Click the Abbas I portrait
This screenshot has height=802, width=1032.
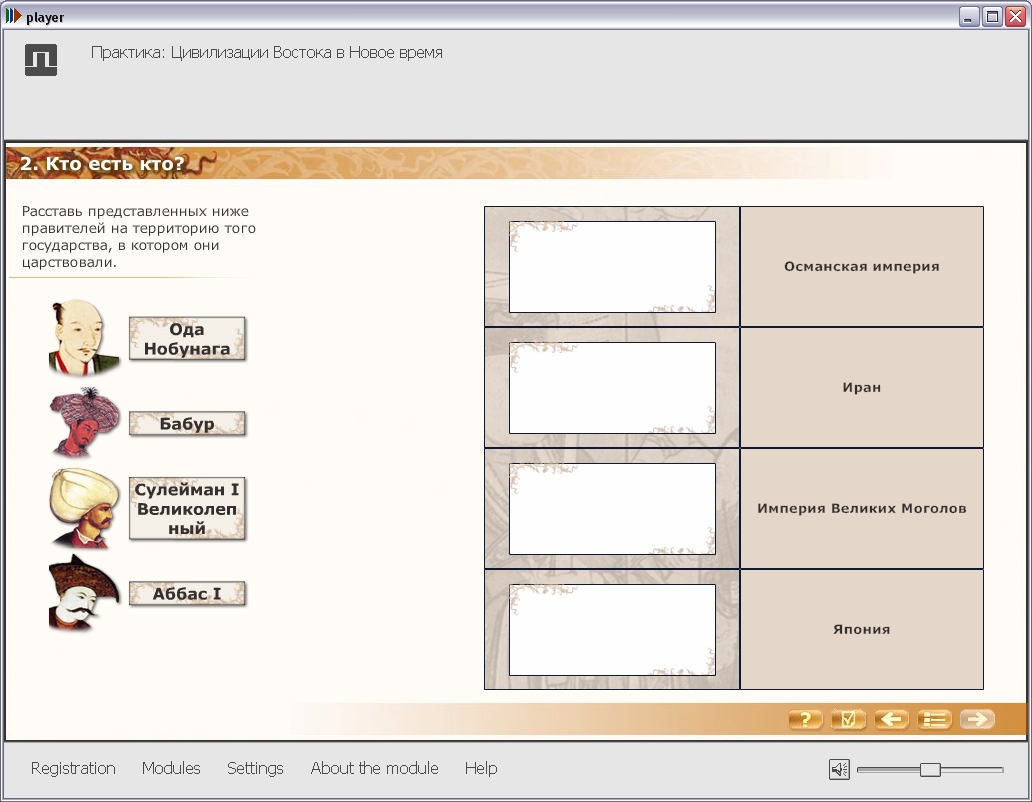coord(84,592)
